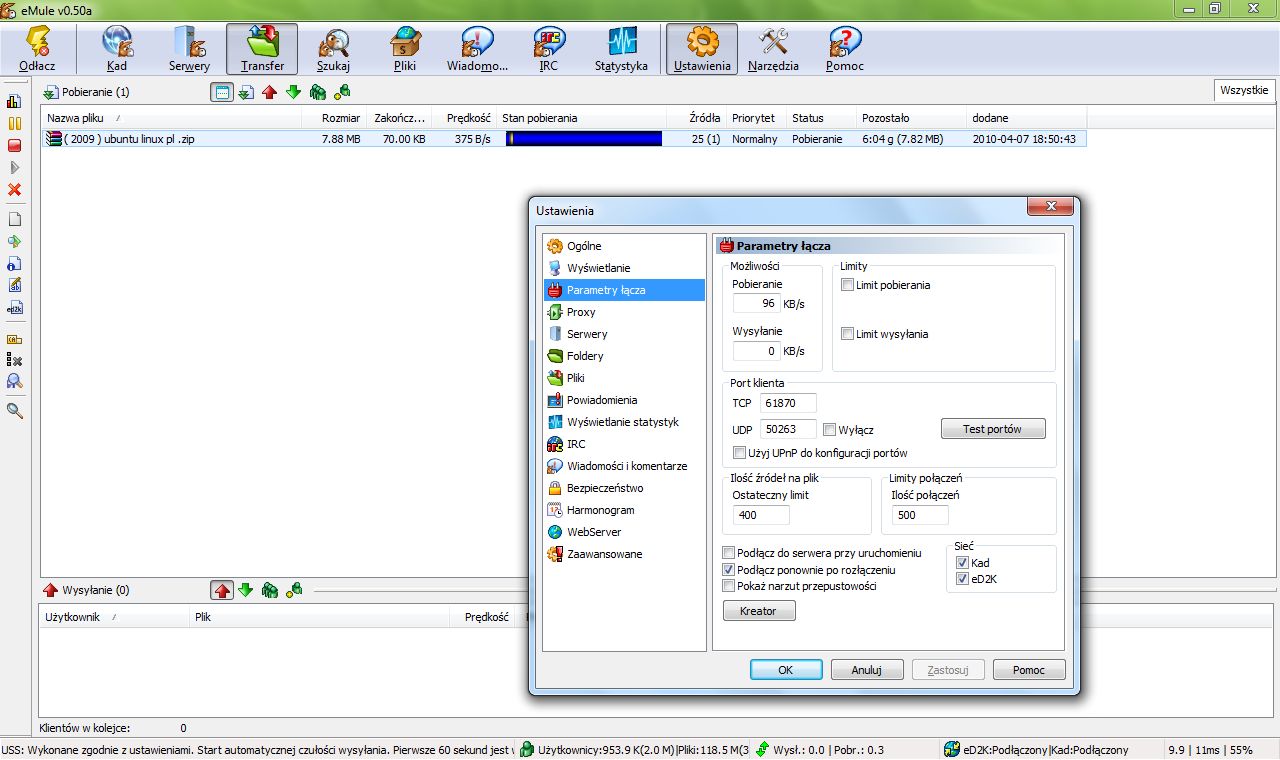
Task: Stop the download with the red stop icon
Action: click(14, 145)
